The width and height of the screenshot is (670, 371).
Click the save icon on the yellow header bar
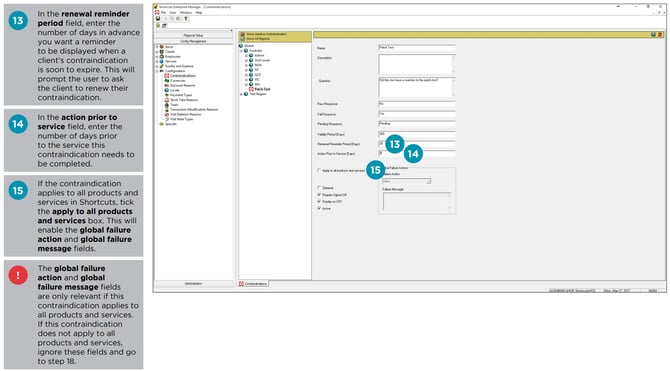tap(653, 34)
